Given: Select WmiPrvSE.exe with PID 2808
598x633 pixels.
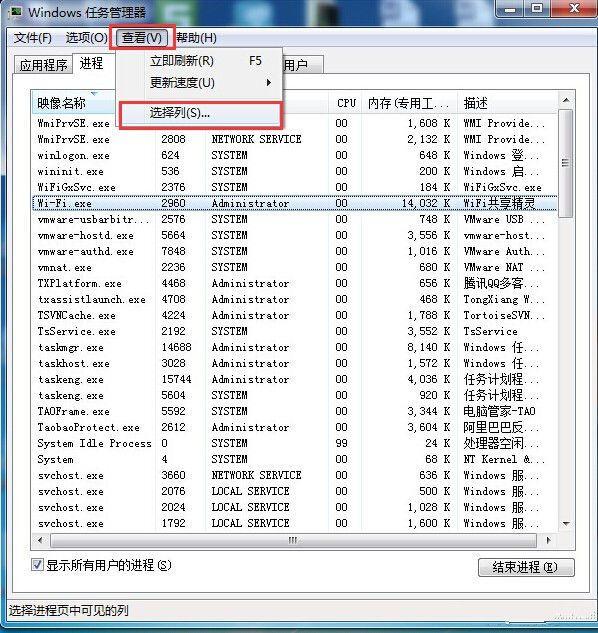Looking at the screenshot, I should [295, 139].
